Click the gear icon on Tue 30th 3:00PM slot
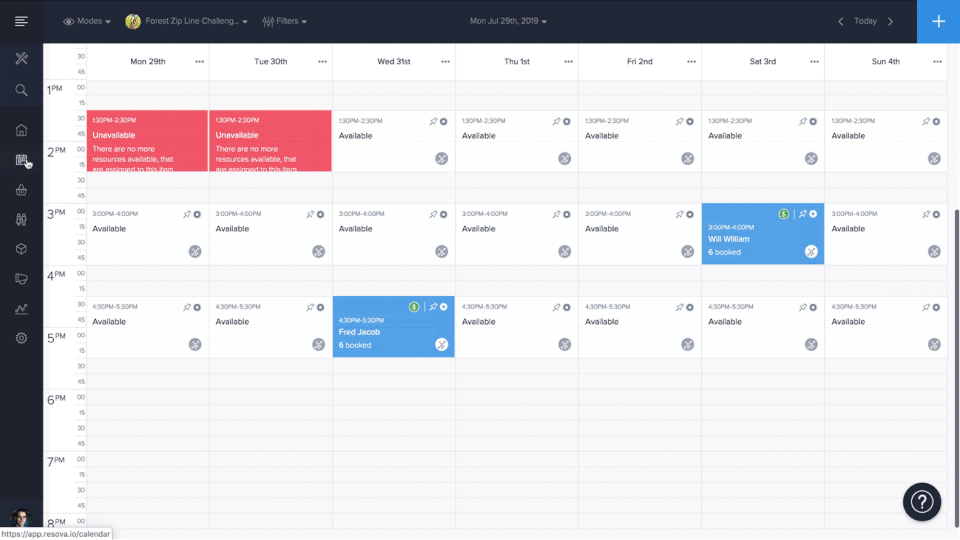 pos(321,215)
